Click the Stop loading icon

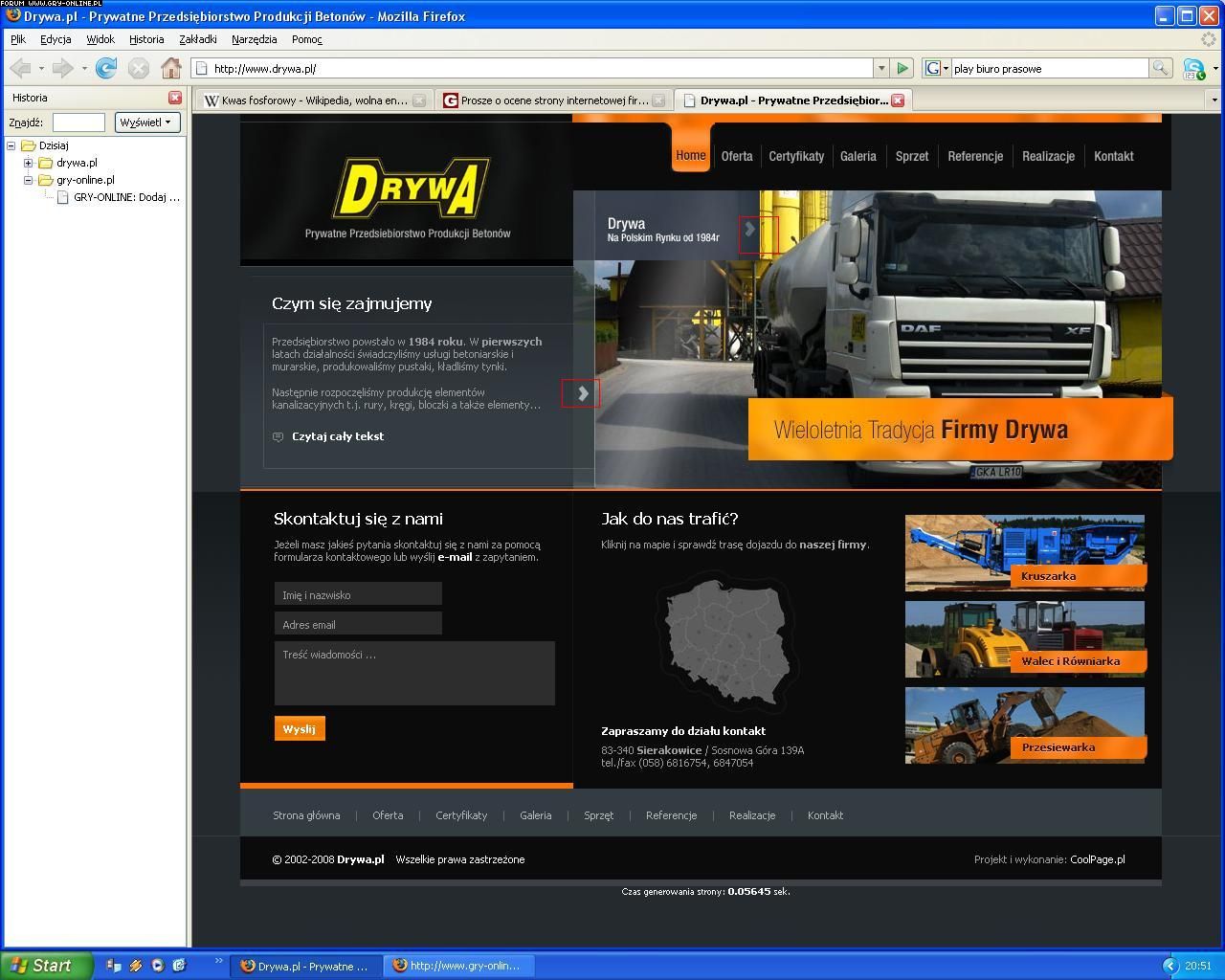pyautogui.click(x=139, y=68)
